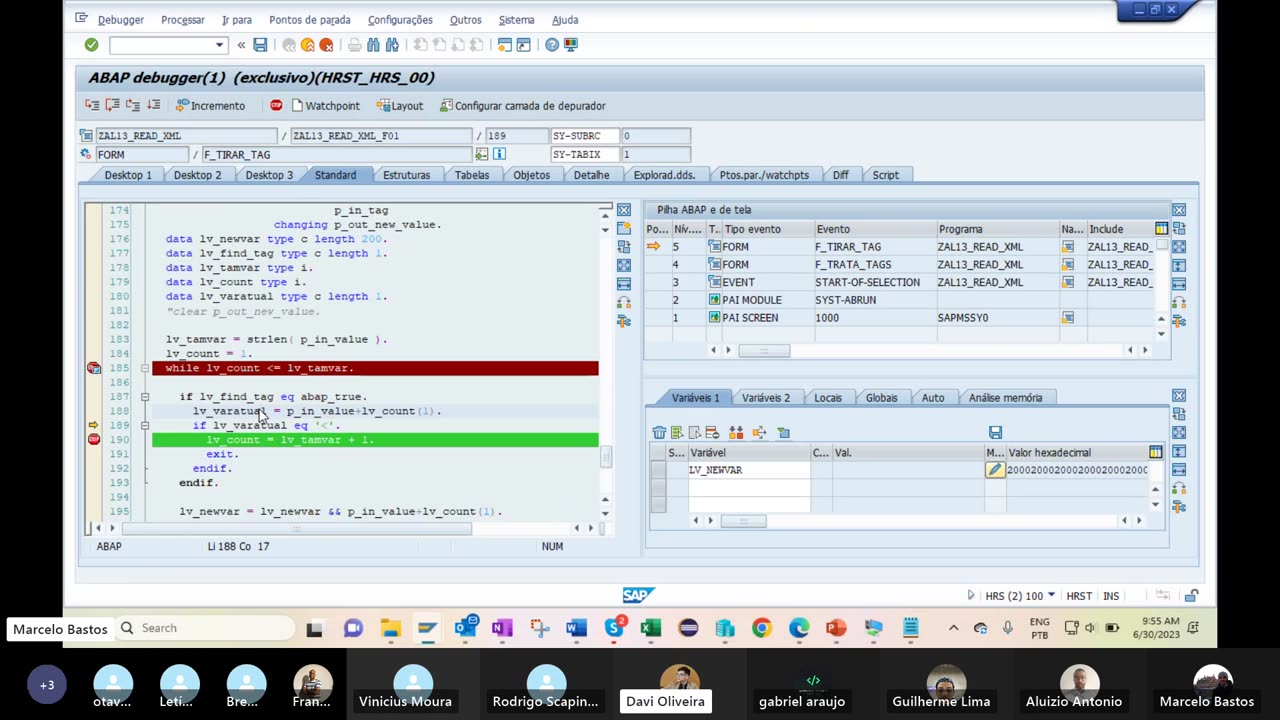Screen dimensions: 1280x720
Task: Click the Watchpoint button
Action: click(x=325, y=105)
